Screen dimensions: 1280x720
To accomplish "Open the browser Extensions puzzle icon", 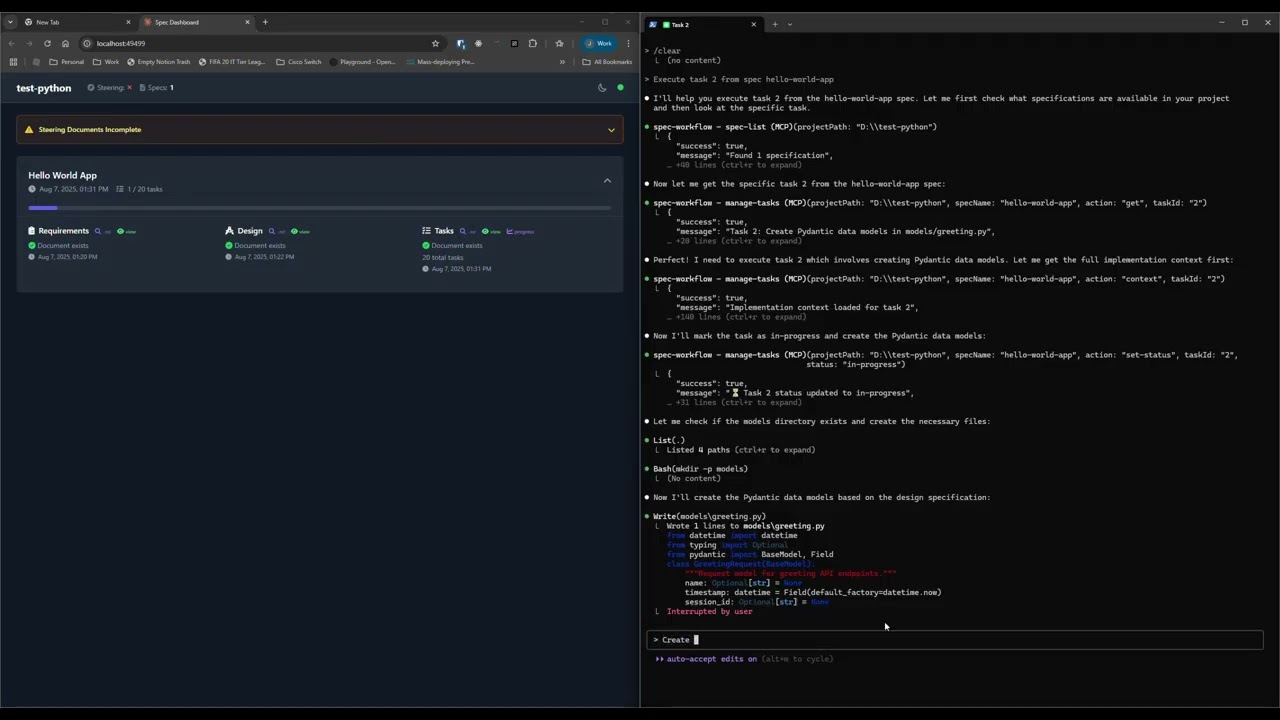I will [532, 43].
